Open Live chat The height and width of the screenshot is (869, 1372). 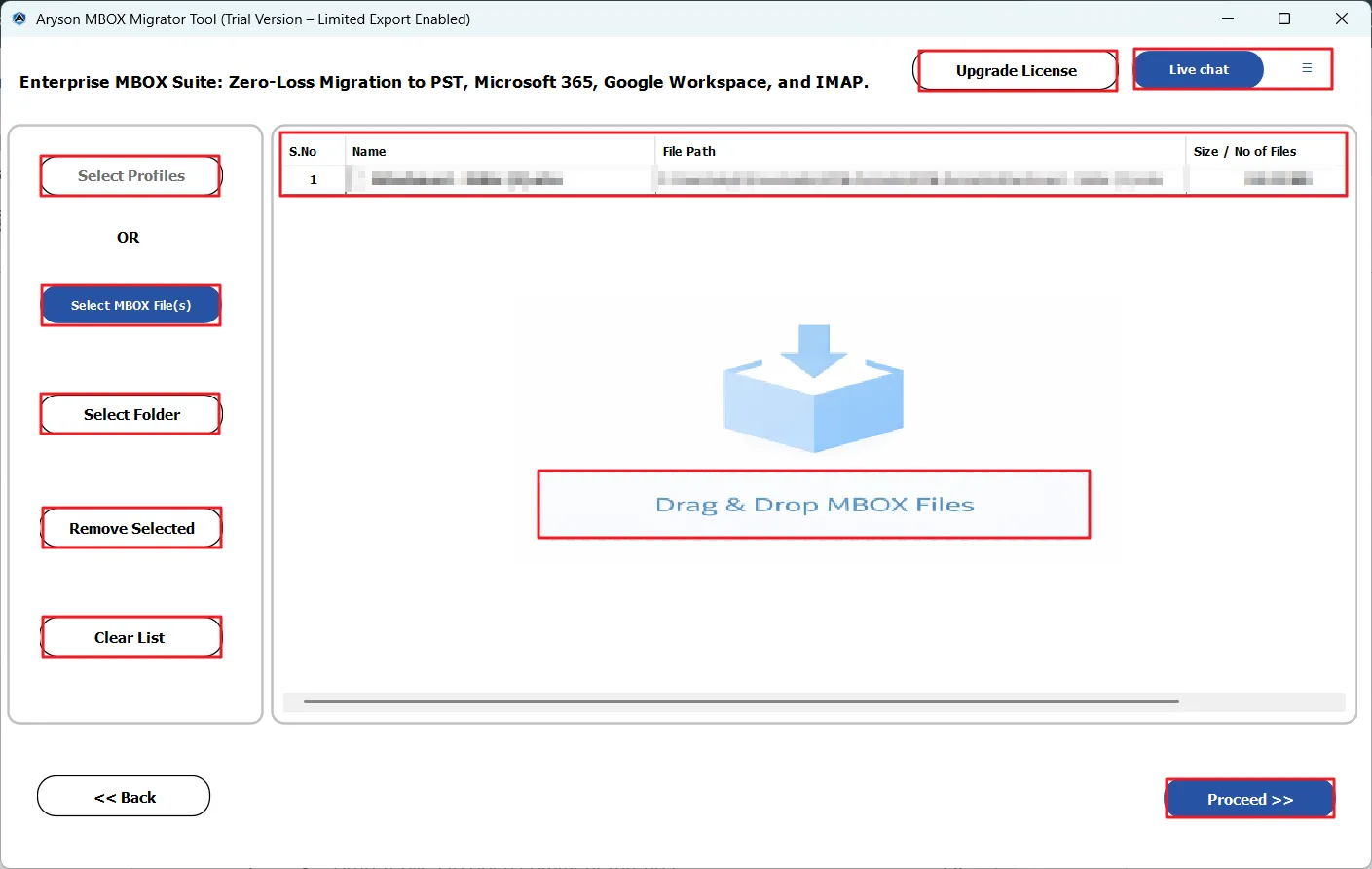click(1199, 69)
